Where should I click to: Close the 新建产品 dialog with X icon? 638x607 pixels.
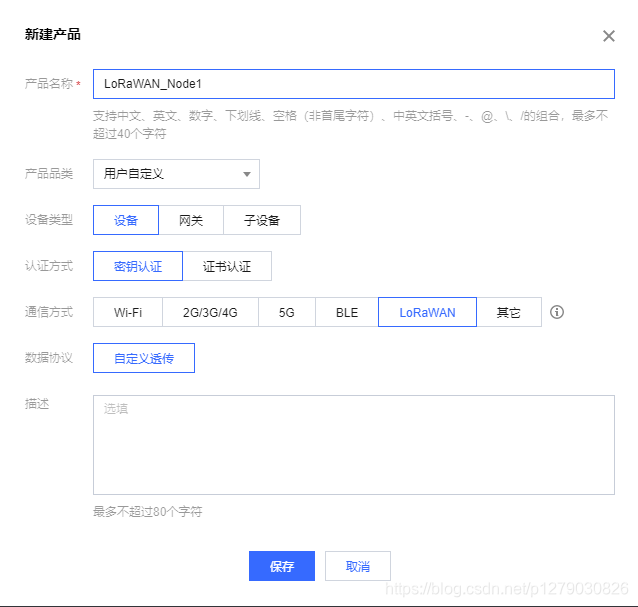click(x=609, y=36)
